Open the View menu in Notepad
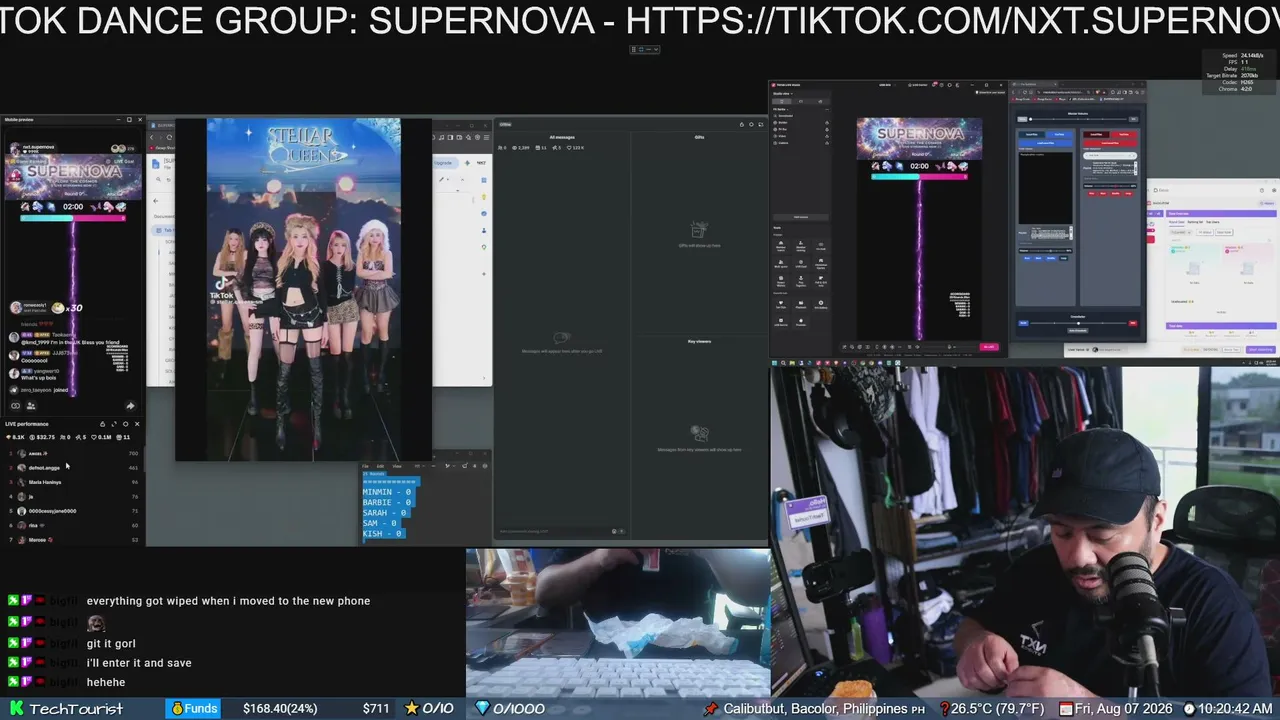This screenshot has width=1280, height=720. tap(397, 466)
